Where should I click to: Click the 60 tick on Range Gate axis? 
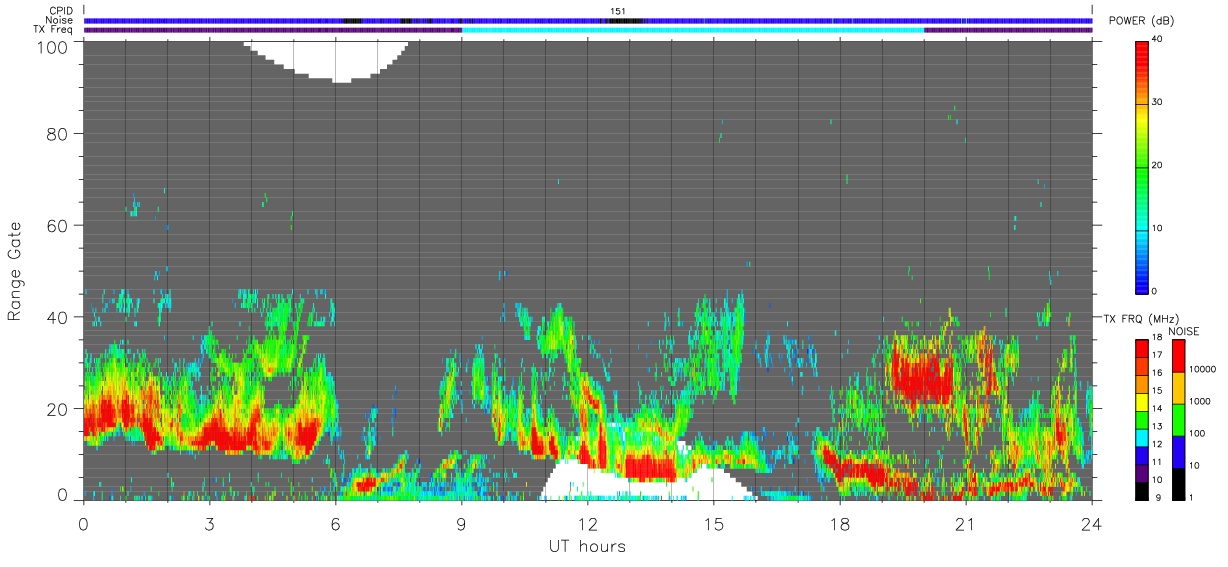56,225
